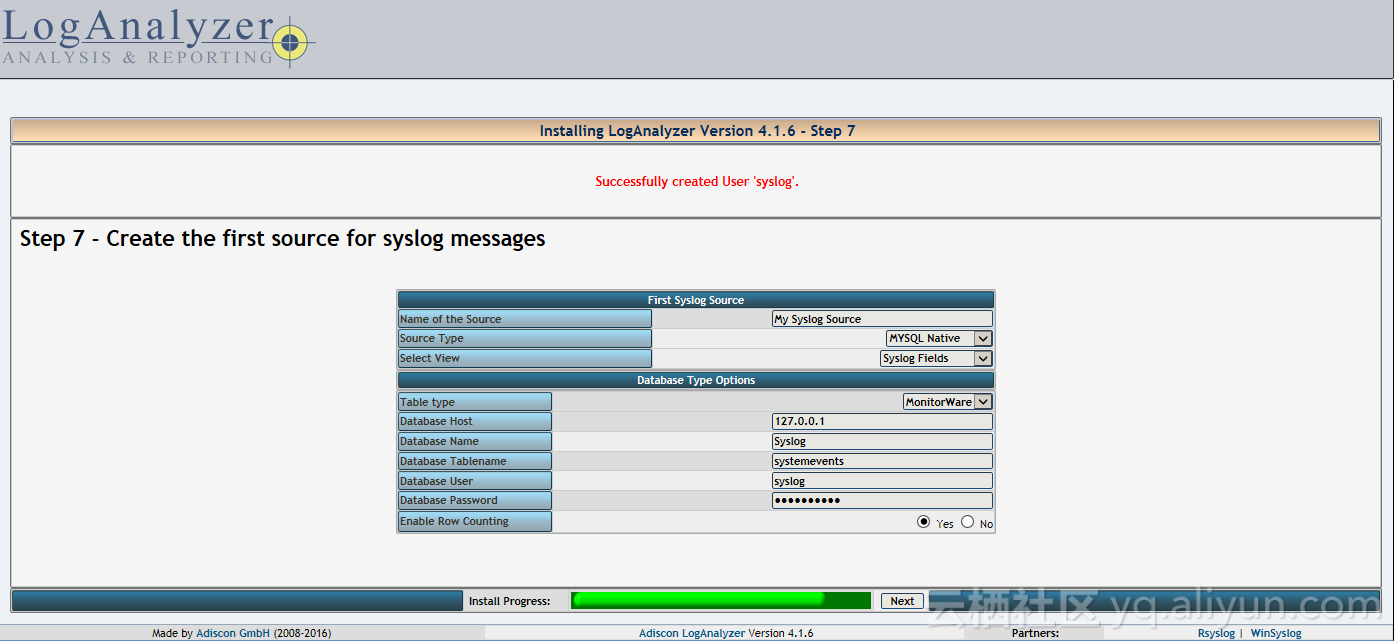
Task: Click the 'Table type' label
Action: (475, 402)
